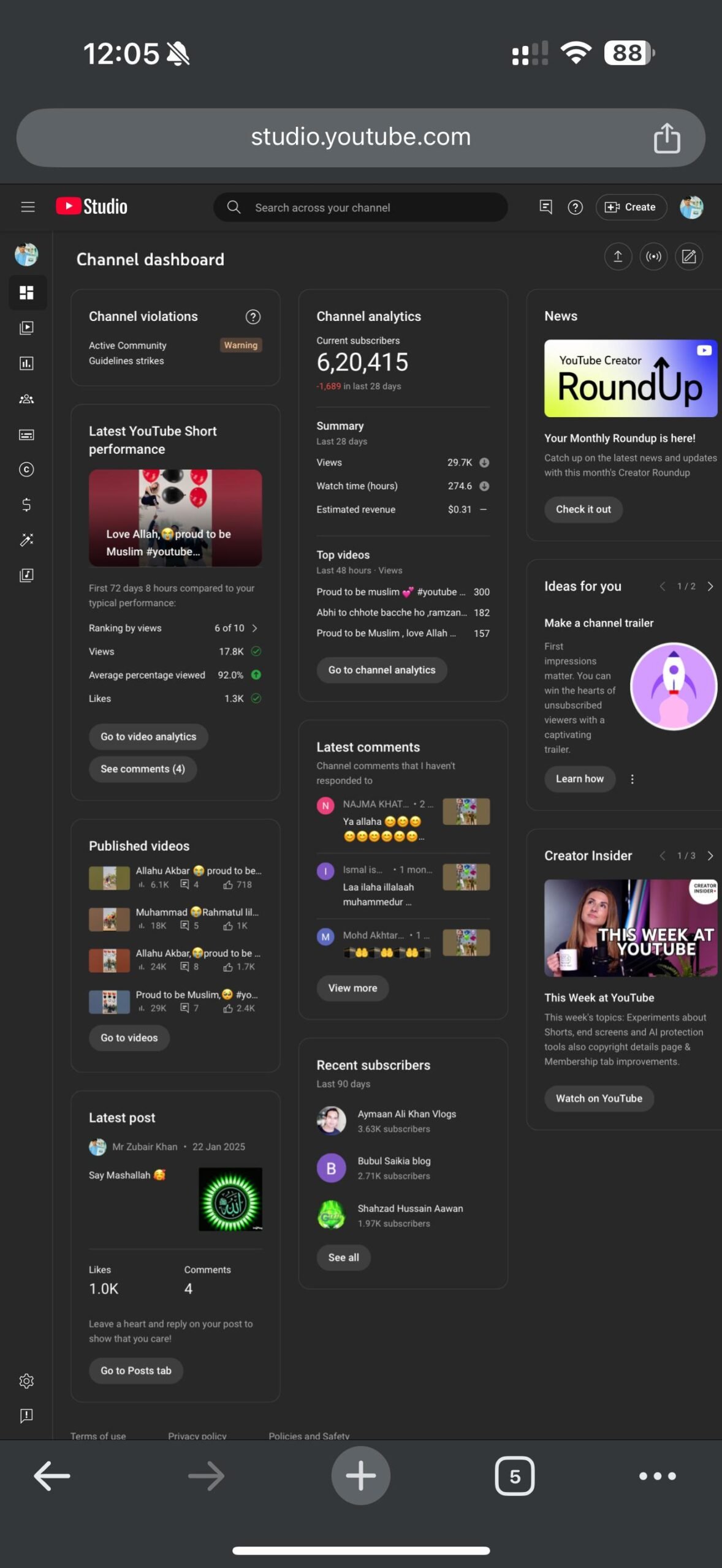Open Customisation in the sidebar

coord(26,540)
